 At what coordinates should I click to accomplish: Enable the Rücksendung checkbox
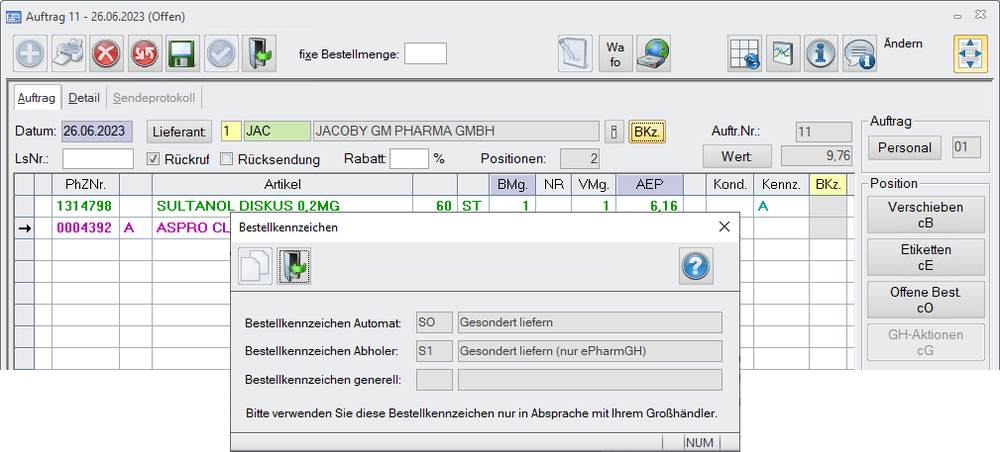(x=226, y=159)
